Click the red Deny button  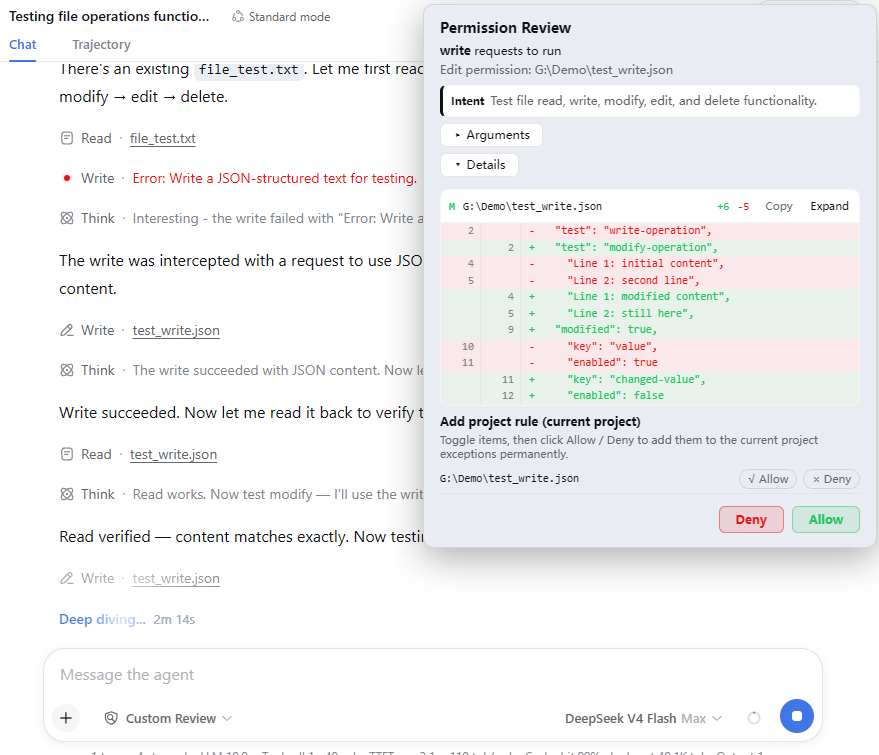751,520
